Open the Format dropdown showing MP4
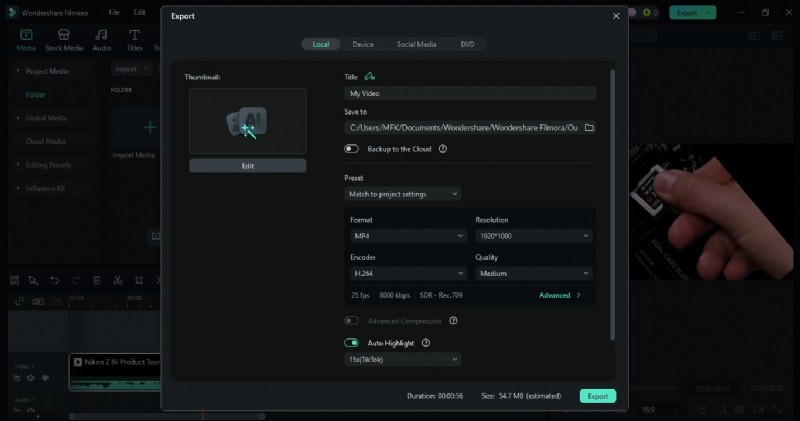 (407, 236)
